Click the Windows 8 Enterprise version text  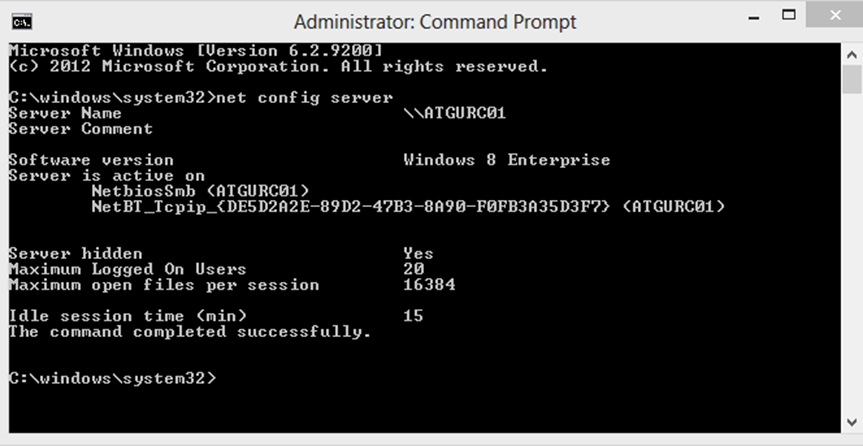click(506, 160)
